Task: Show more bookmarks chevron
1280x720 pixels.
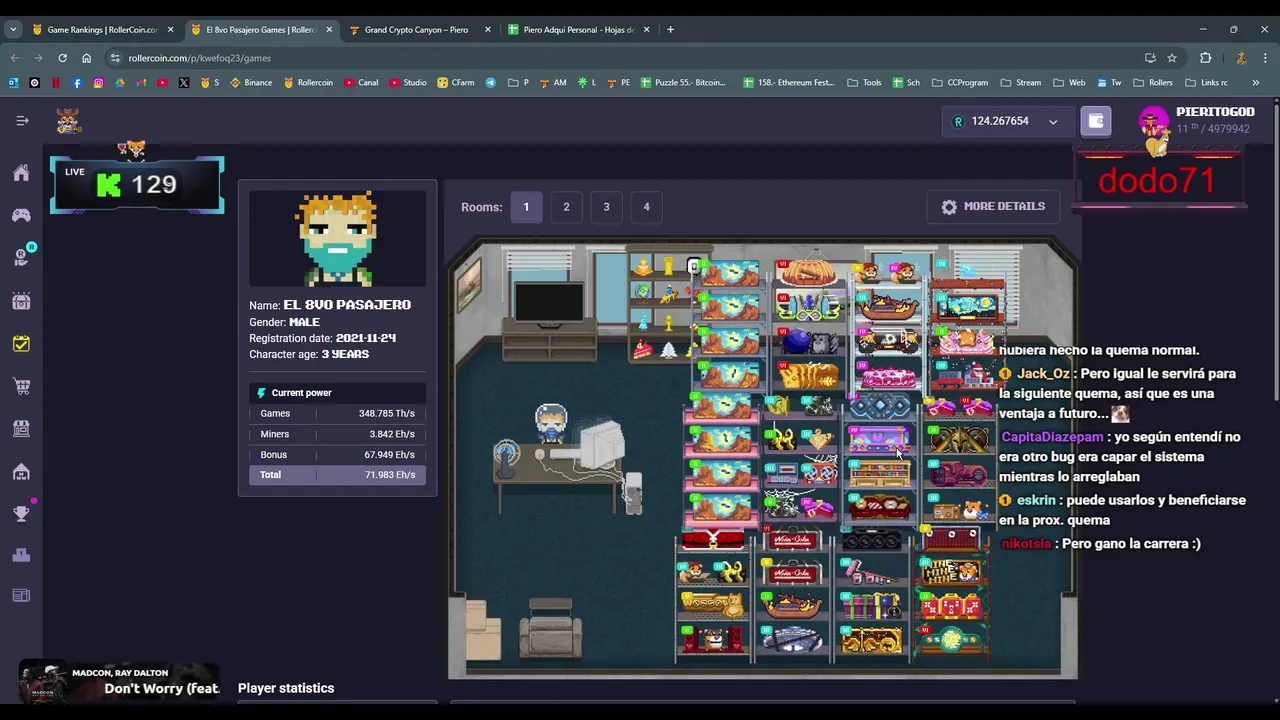Action: pyautogui.click(x=1256, y=83)
